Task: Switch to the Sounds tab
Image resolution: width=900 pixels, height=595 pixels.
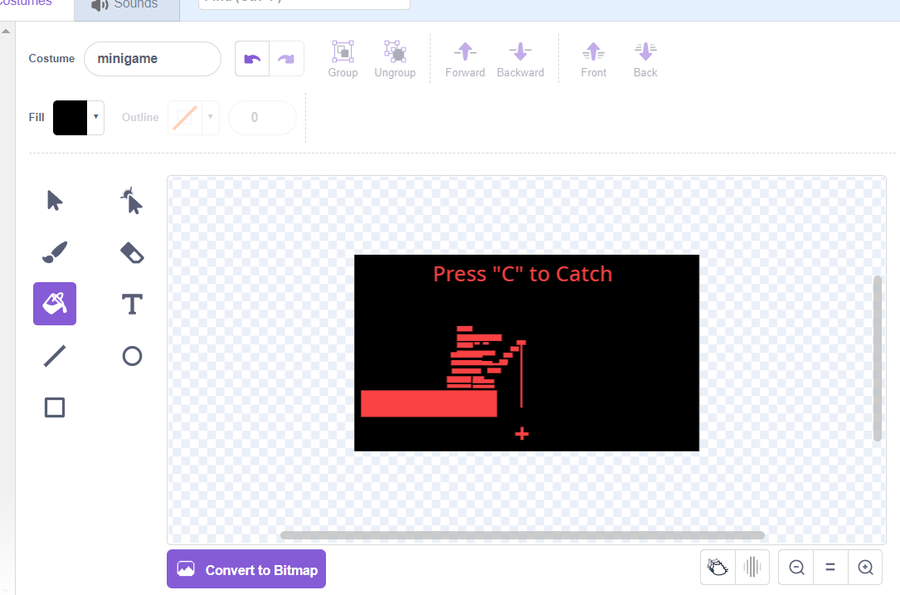Action: point(127,6)
